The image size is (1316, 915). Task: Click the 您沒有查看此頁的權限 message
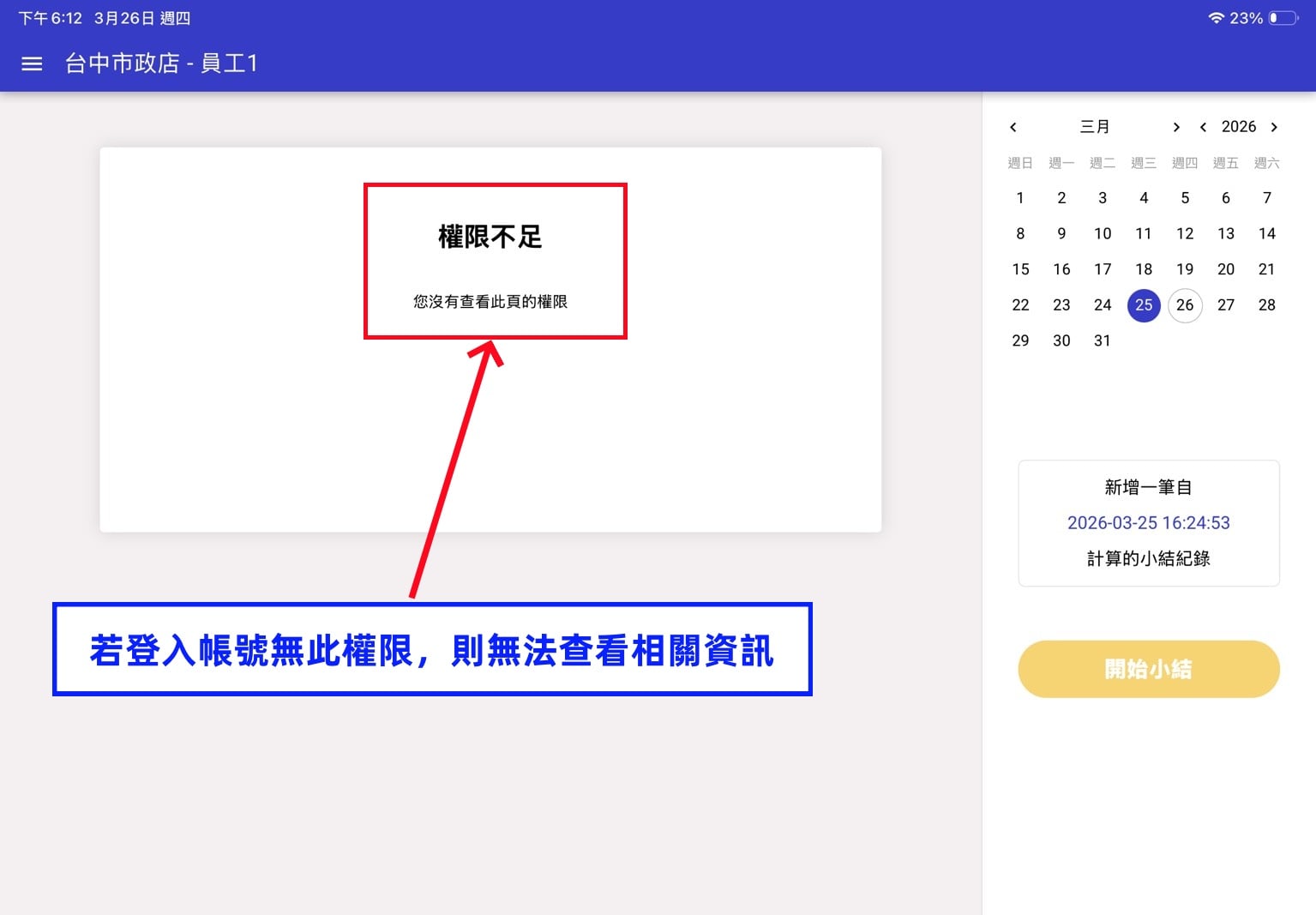(490, 301)
